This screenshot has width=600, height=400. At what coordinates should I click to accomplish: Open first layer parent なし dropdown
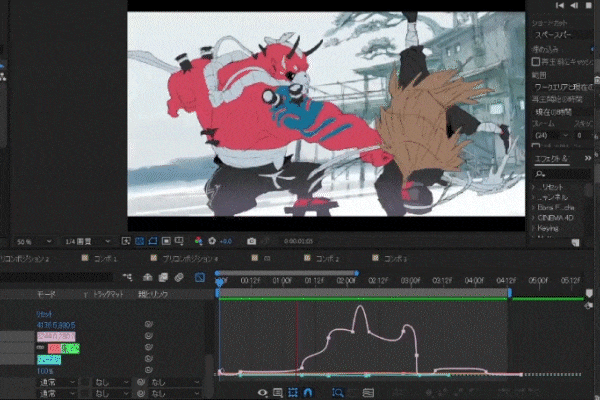pos(175,382)
